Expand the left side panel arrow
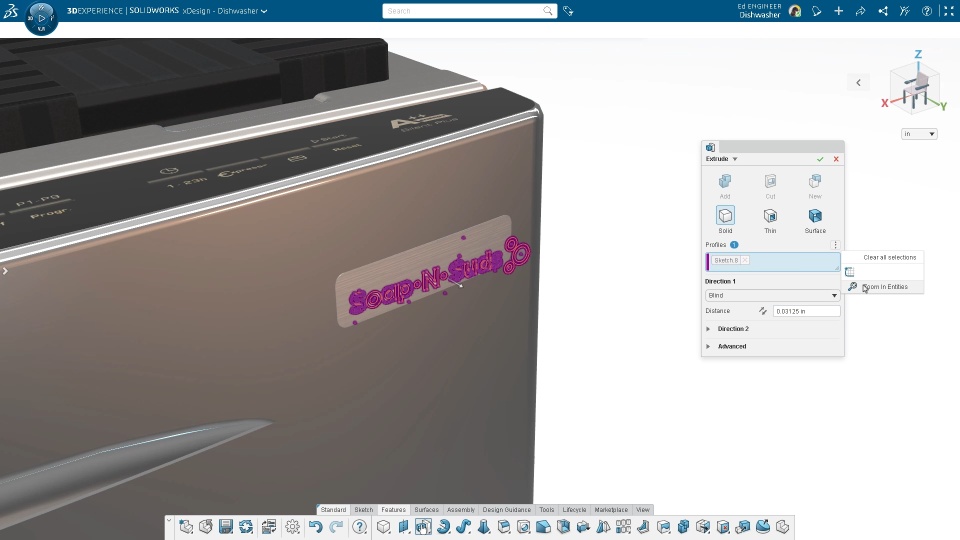This screenshot has height=540, width=960. coord(5,271)
